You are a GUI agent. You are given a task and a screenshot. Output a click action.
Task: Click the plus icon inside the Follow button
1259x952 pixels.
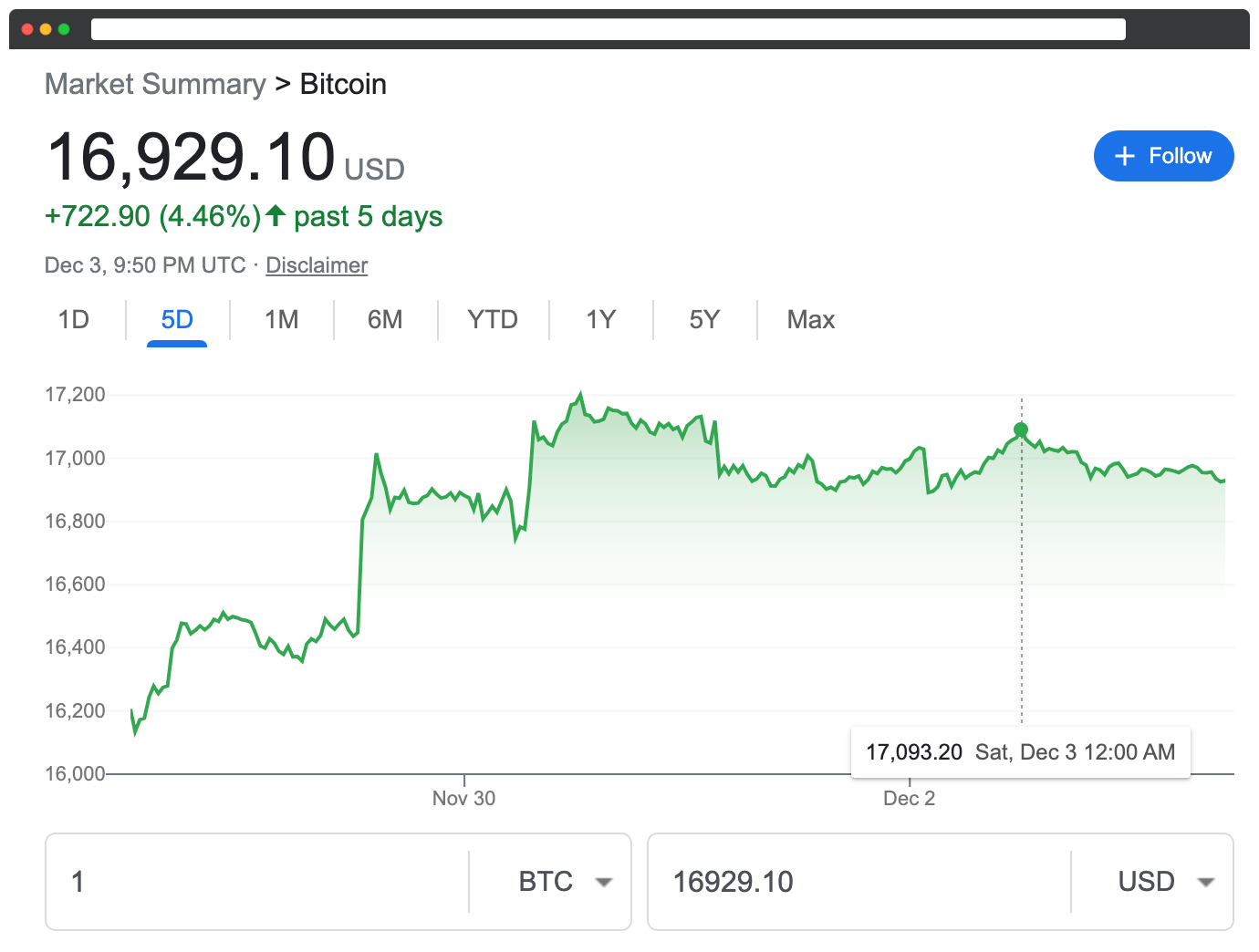point(1125,156)
